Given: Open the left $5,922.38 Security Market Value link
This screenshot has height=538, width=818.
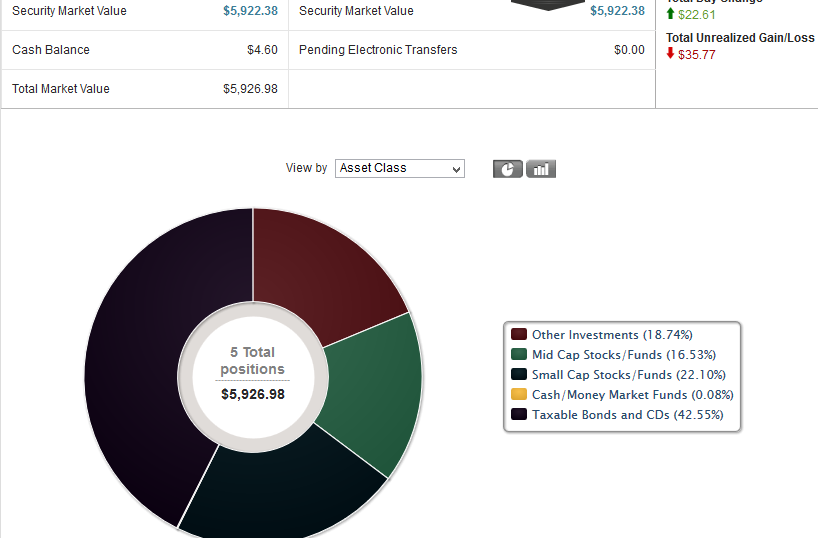Looking at the screenshot, I should (250, 11).
